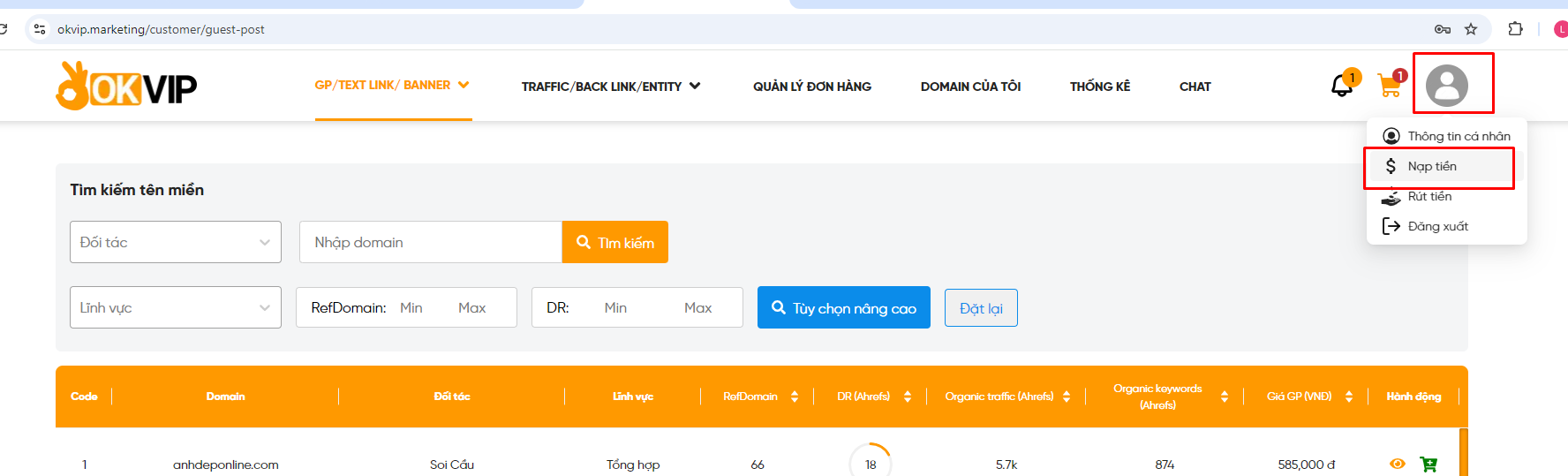
Task: Select Nạp tiền from user menu
Action: pos(1432,166)
